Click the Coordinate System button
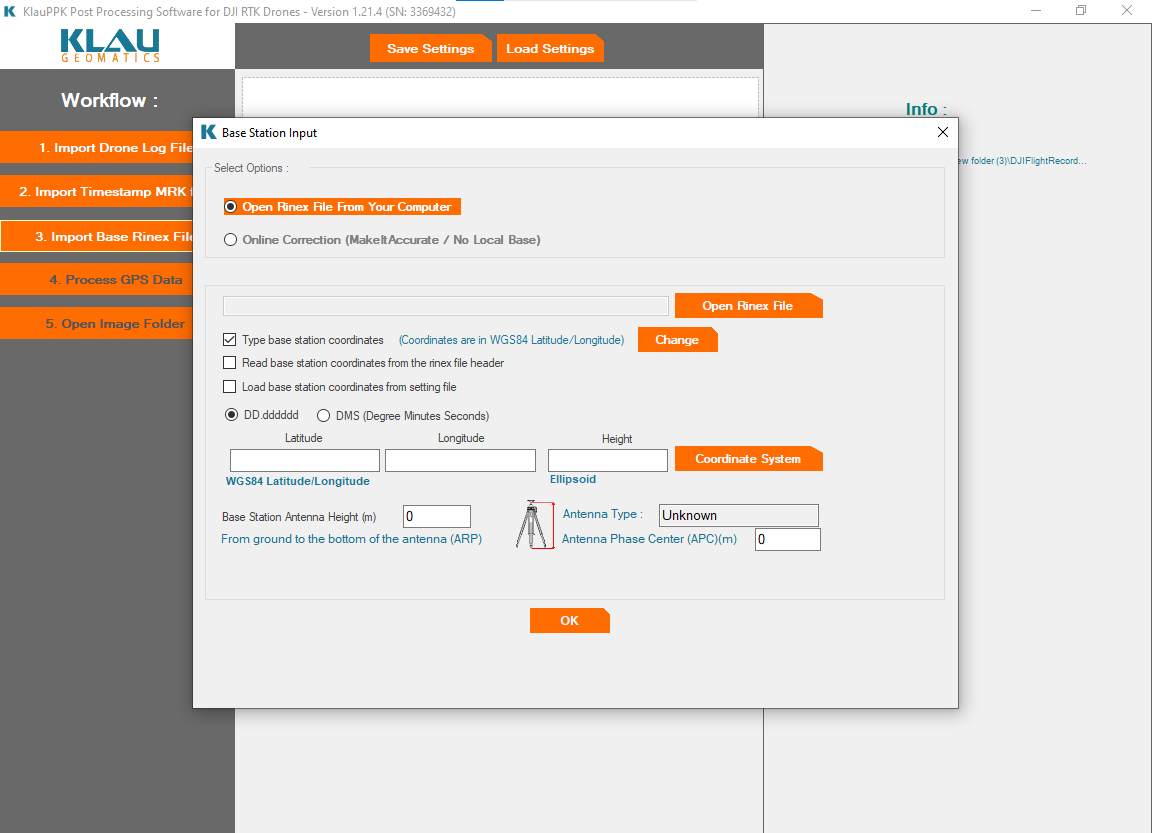1152x833 pixels. (749, 458)
